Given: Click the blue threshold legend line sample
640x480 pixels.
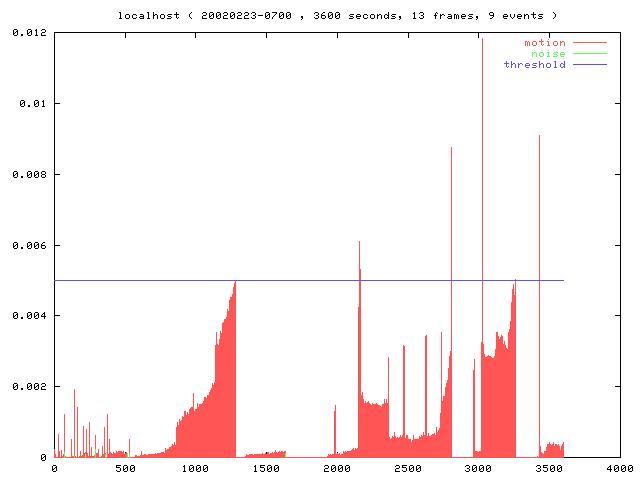Looking at the screenshot, I should coord(588,65).
